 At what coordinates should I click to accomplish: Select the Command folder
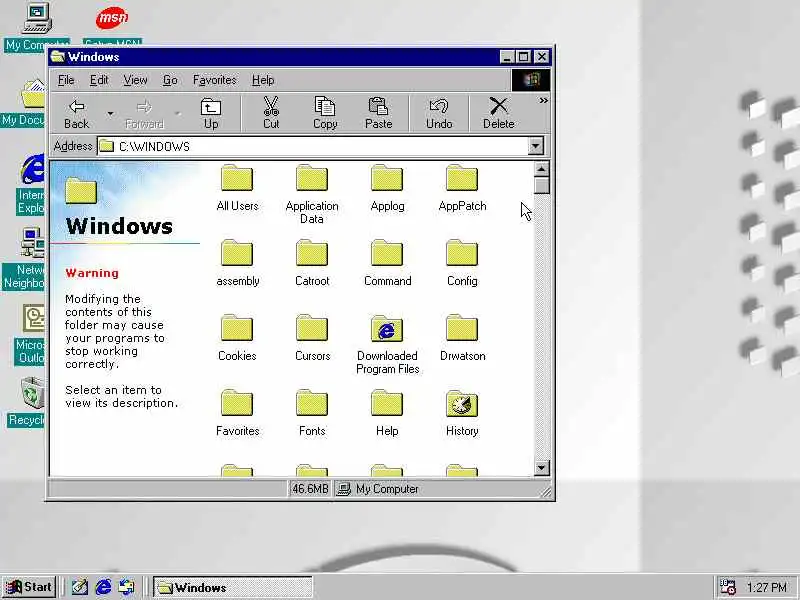coord(387,263)
